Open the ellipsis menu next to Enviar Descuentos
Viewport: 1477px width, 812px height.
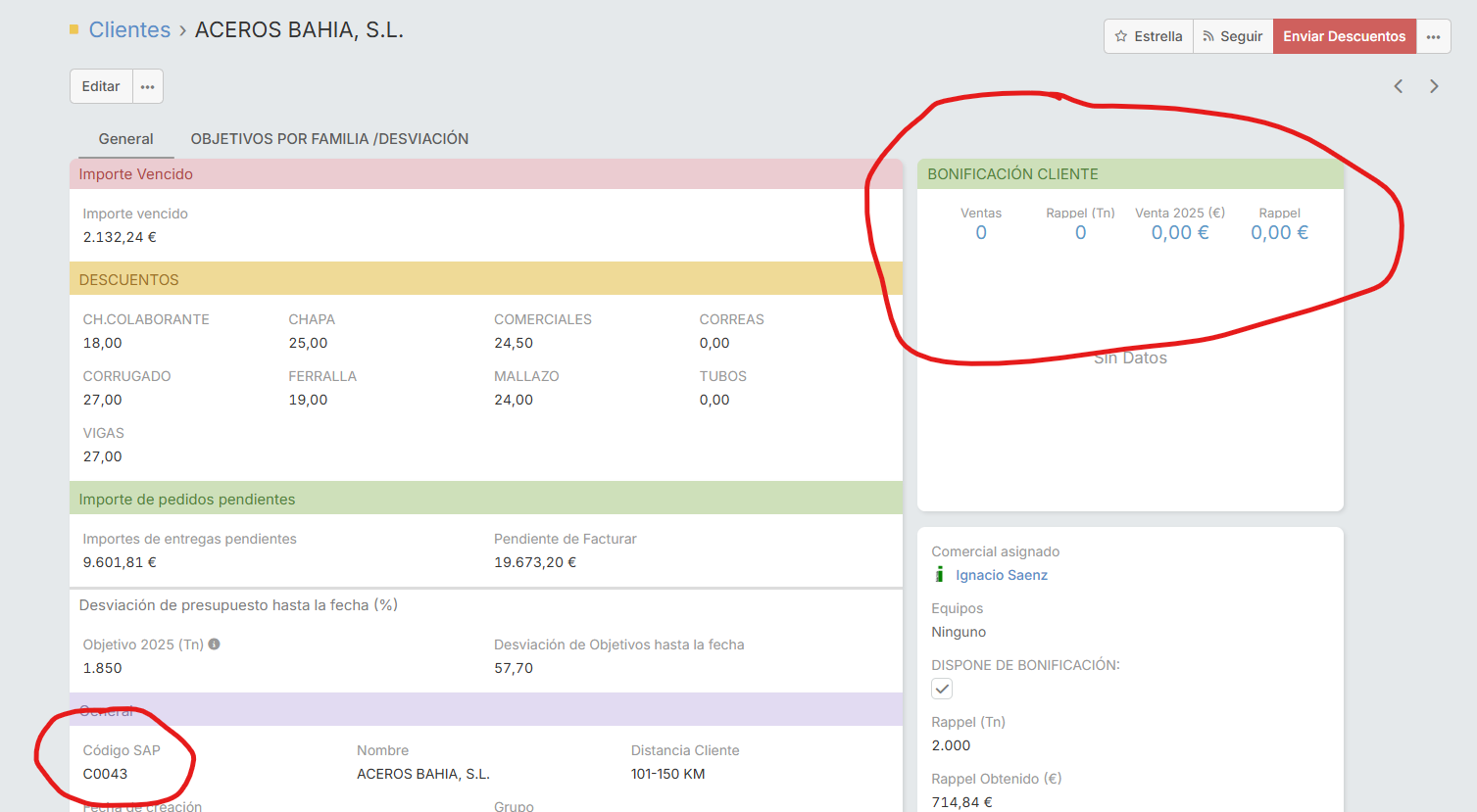tap(1433, 36)
